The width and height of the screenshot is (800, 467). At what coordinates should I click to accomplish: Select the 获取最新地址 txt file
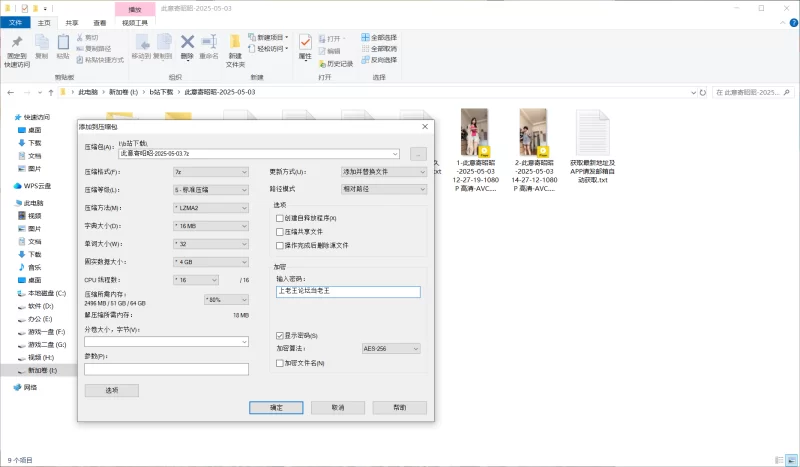point(592,146)
